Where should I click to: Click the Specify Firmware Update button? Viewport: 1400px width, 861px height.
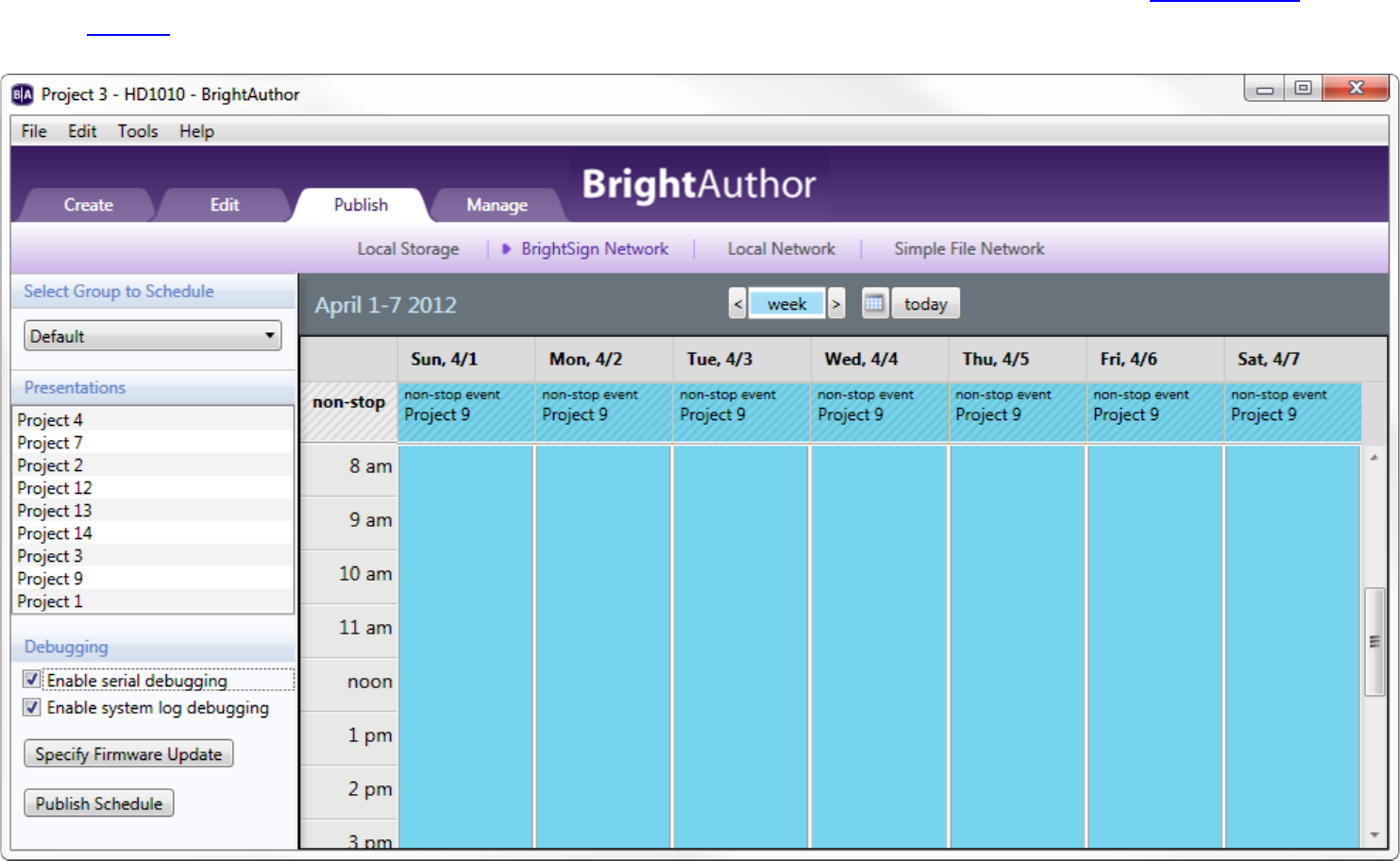[x=128, y=753]
